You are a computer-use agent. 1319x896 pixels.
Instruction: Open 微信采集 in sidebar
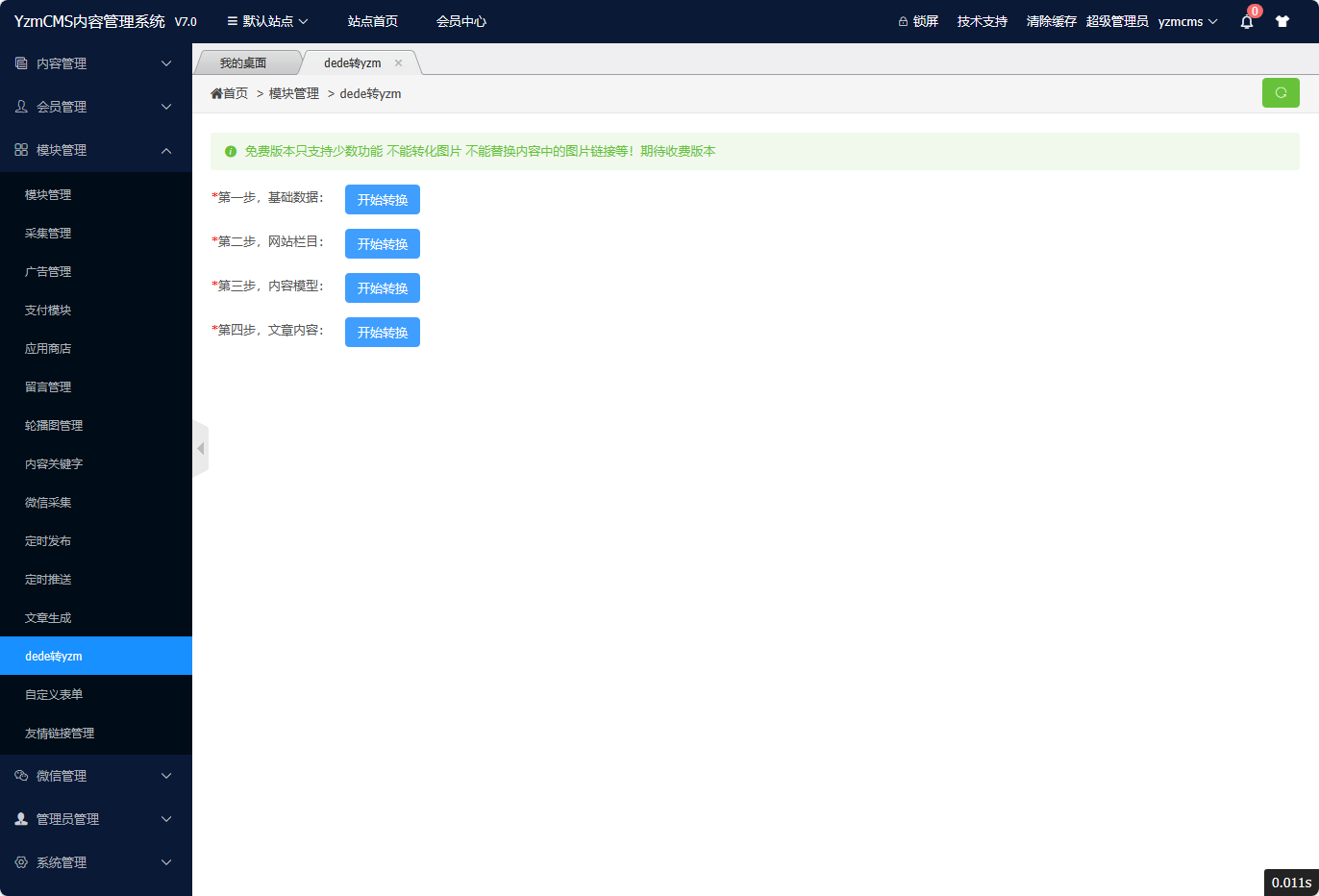pyautogui.click(x=96, y=502)
